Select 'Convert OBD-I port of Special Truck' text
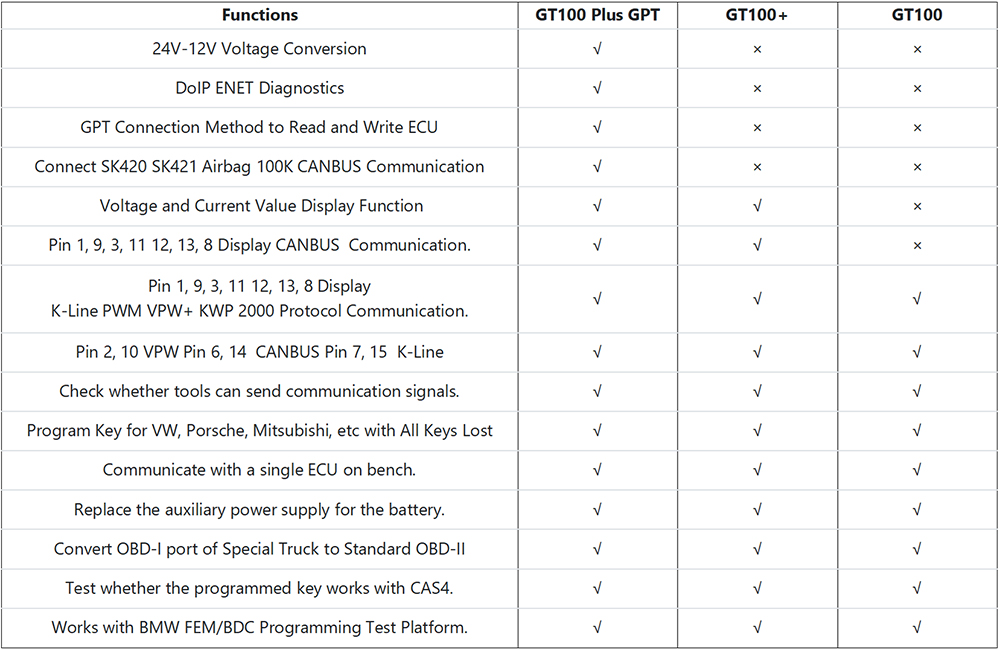Image resolution: width=1000 pixels, height=650 pixels. 259,549
